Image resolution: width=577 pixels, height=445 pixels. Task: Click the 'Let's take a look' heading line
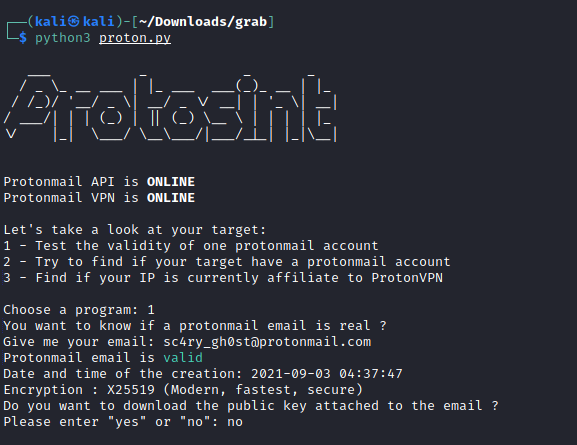[x=135, y=230]
